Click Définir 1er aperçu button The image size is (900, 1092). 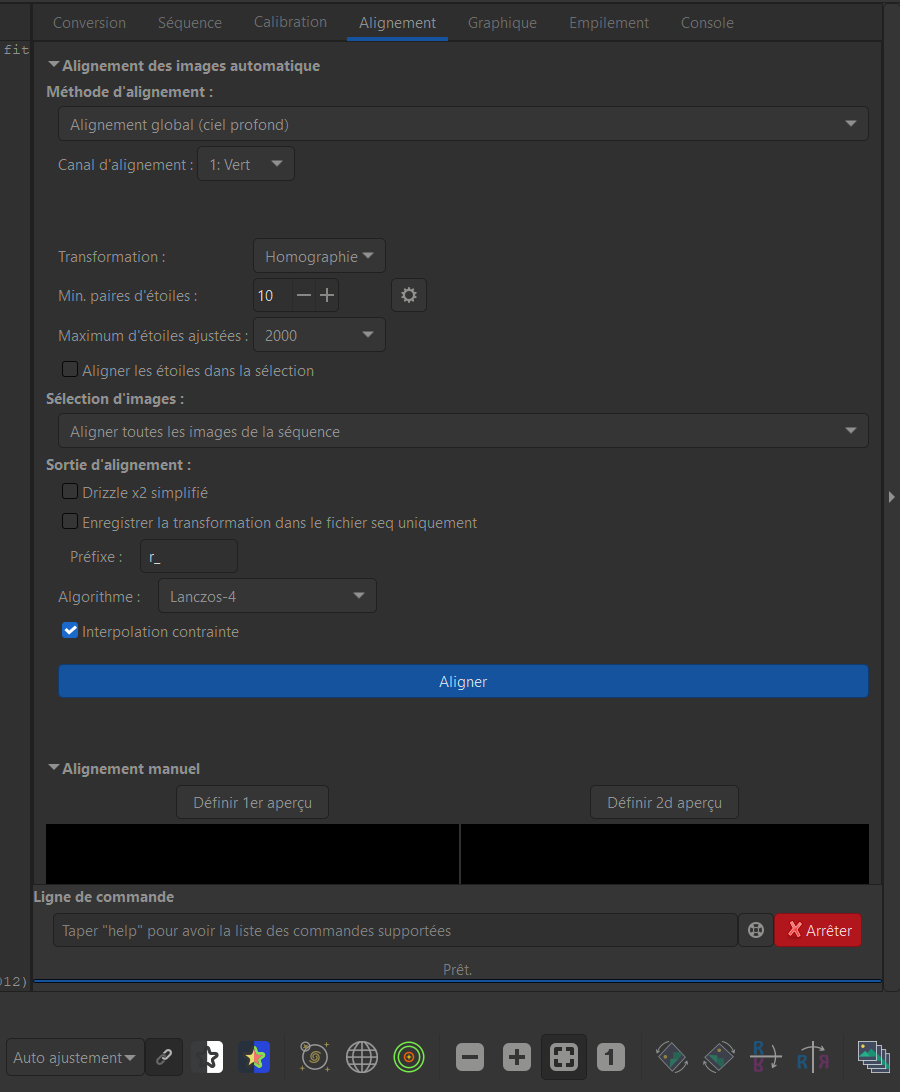[x=252, y=802]
